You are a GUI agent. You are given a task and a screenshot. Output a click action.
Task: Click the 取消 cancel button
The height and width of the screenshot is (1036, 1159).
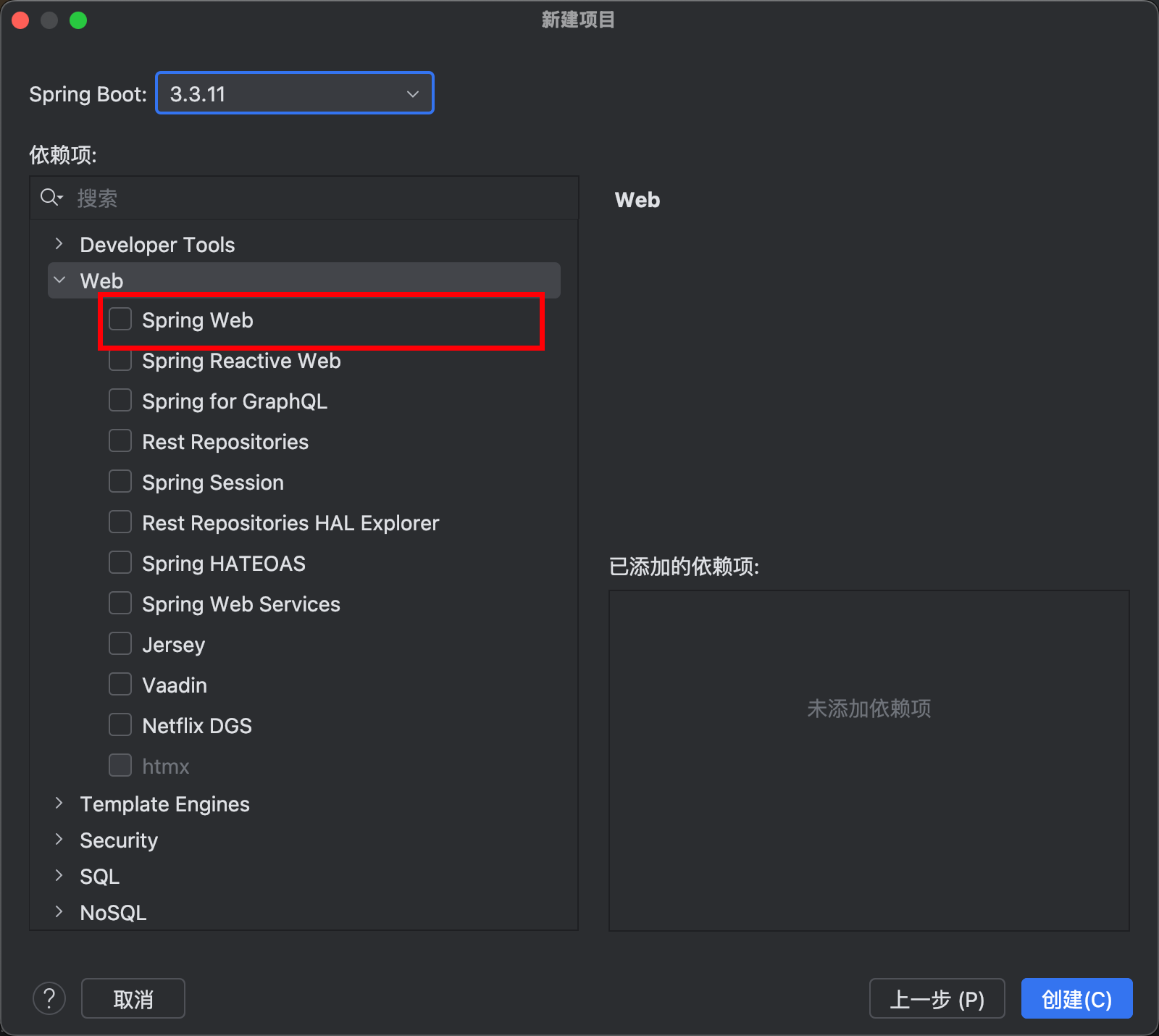point(133,998)
